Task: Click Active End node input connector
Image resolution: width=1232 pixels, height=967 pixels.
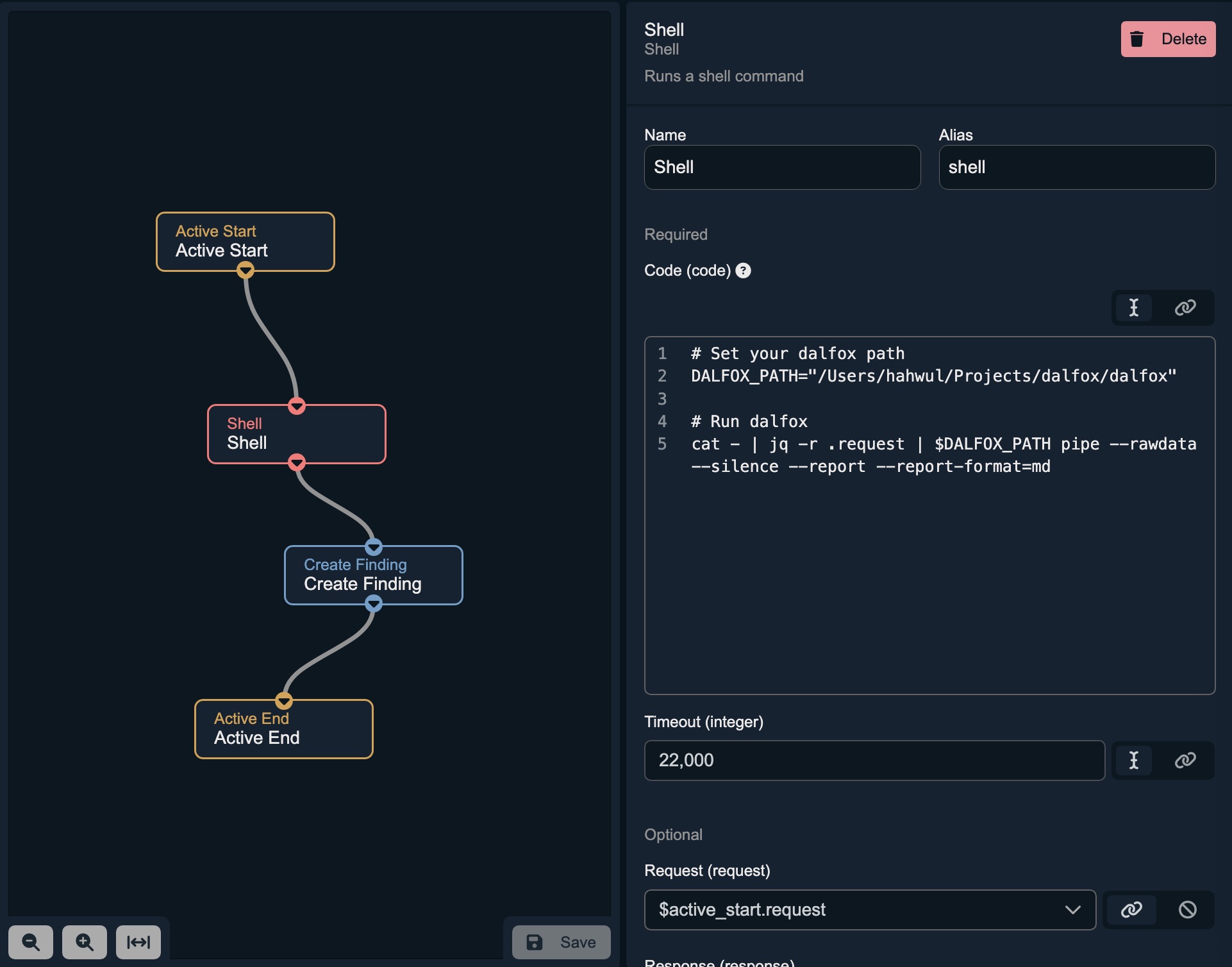Action: (x=284, y=701)
